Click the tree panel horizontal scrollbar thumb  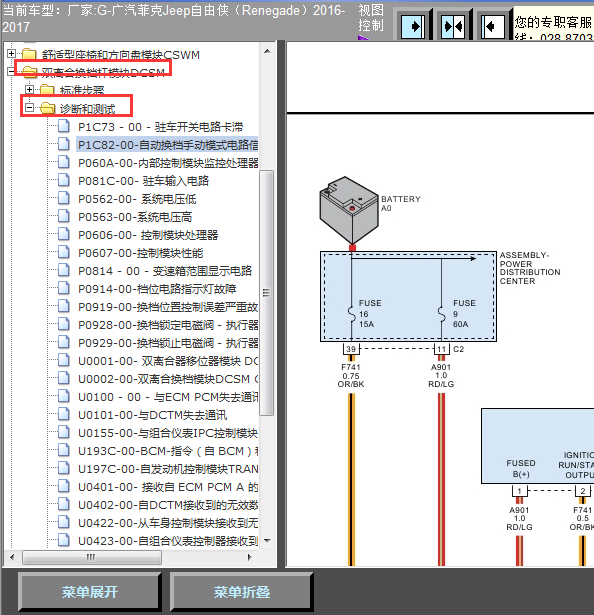point(92,557)
